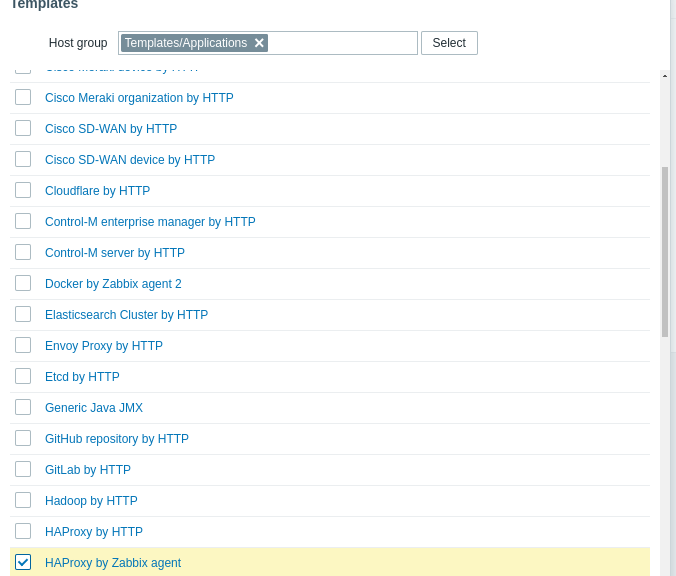Click the scrollbar up arrow
676x576 pixels.
coord(665,76)
